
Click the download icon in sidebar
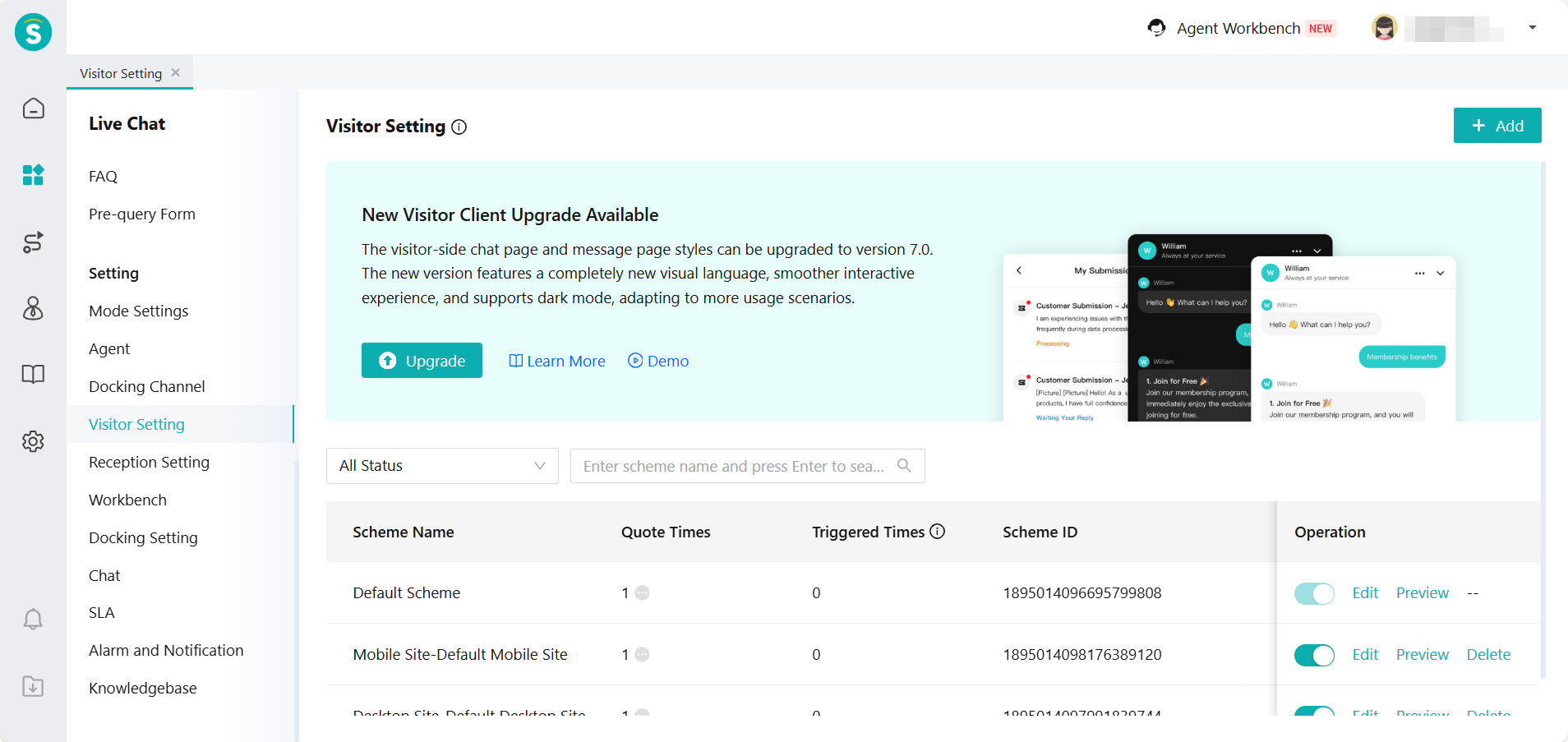(33, 686)
